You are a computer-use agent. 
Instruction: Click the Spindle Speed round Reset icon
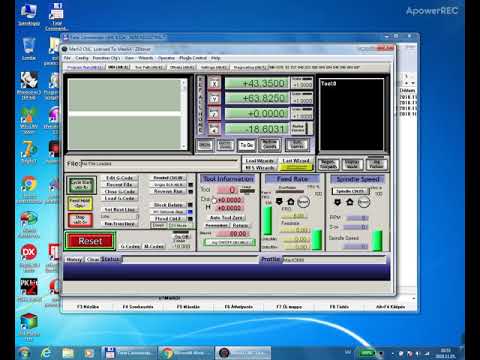click(363, 202)
